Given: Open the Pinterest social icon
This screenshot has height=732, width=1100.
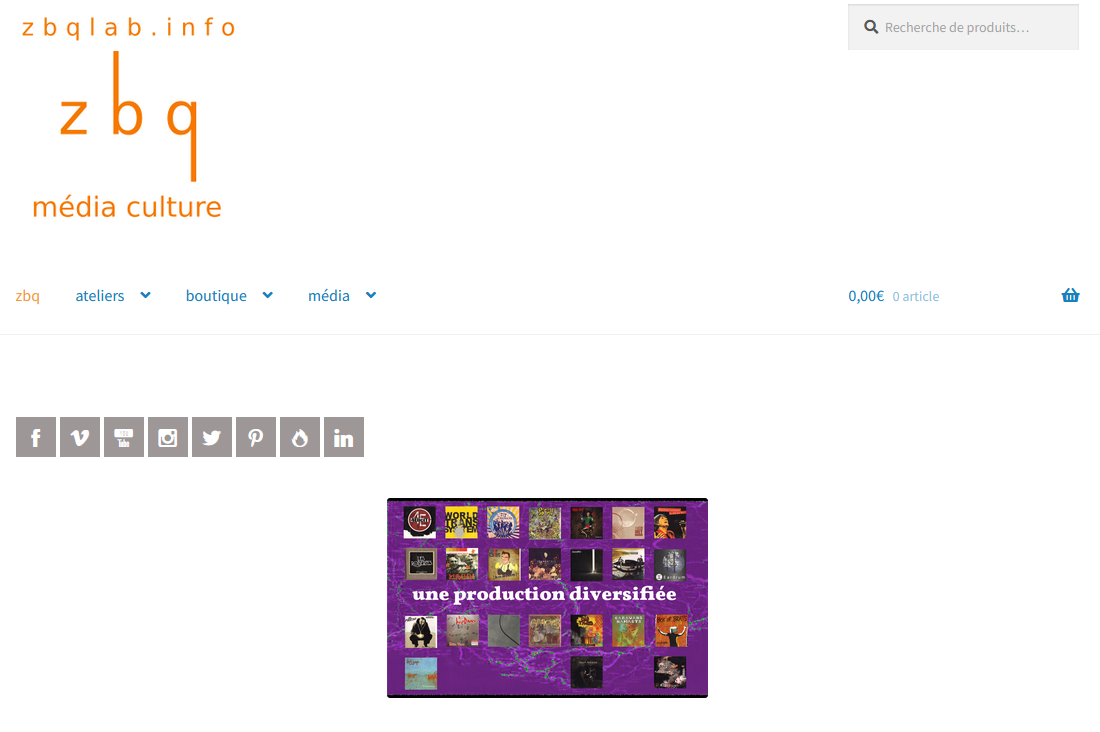Looking at the screenshot, I should (256, 437).
